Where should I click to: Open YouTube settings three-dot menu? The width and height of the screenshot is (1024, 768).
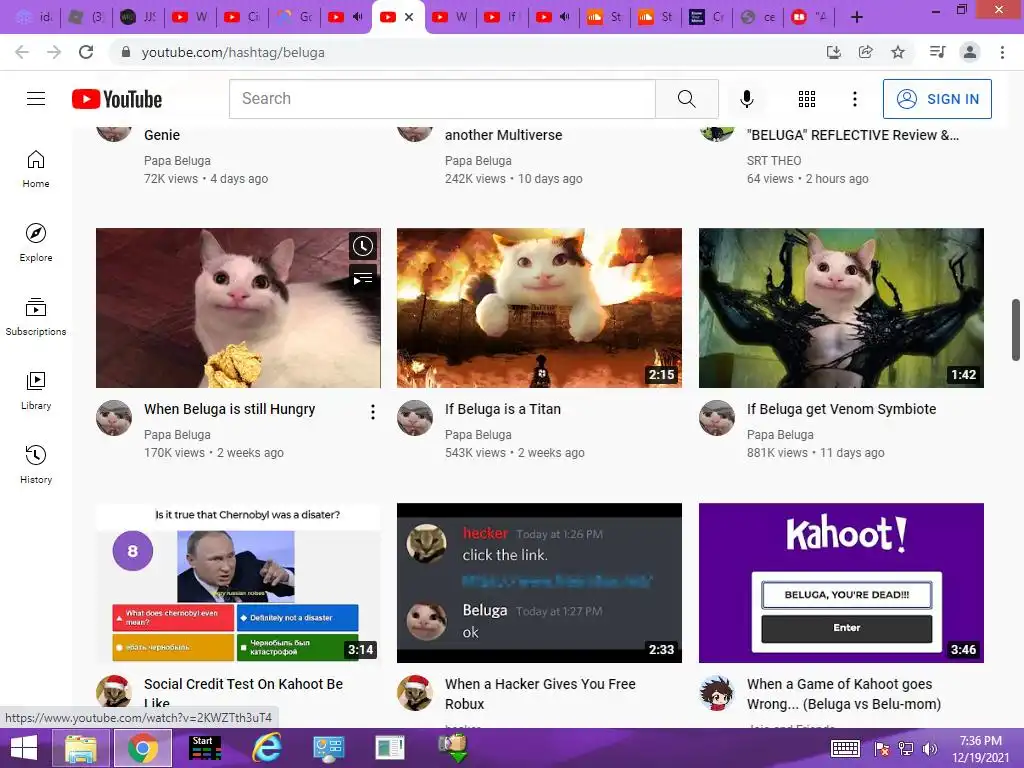pyautogui.click(x=854, y=99)
